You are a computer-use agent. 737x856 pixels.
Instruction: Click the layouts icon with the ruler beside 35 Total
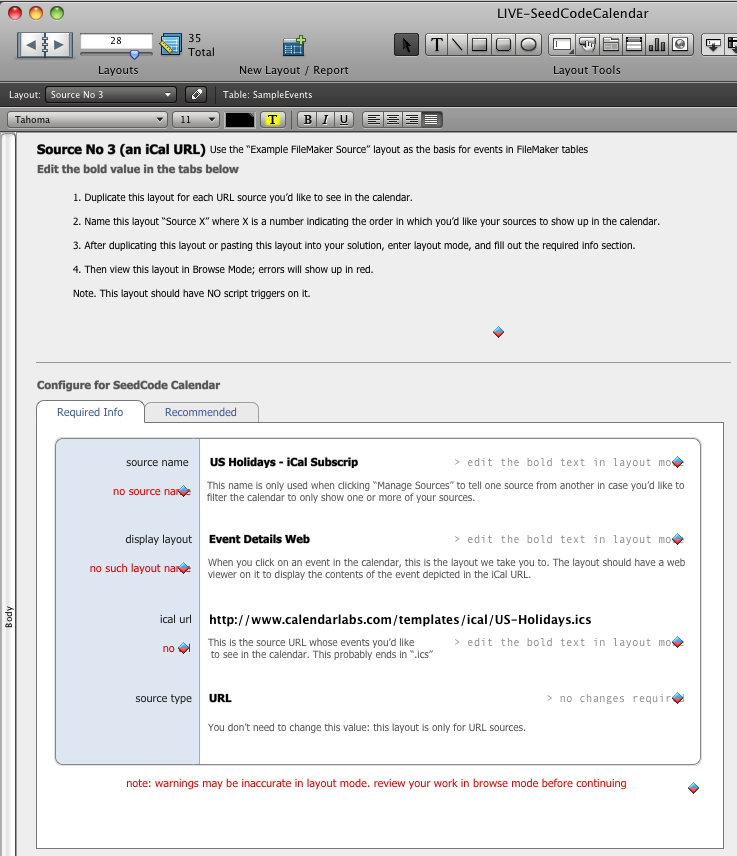pos(170,45)
